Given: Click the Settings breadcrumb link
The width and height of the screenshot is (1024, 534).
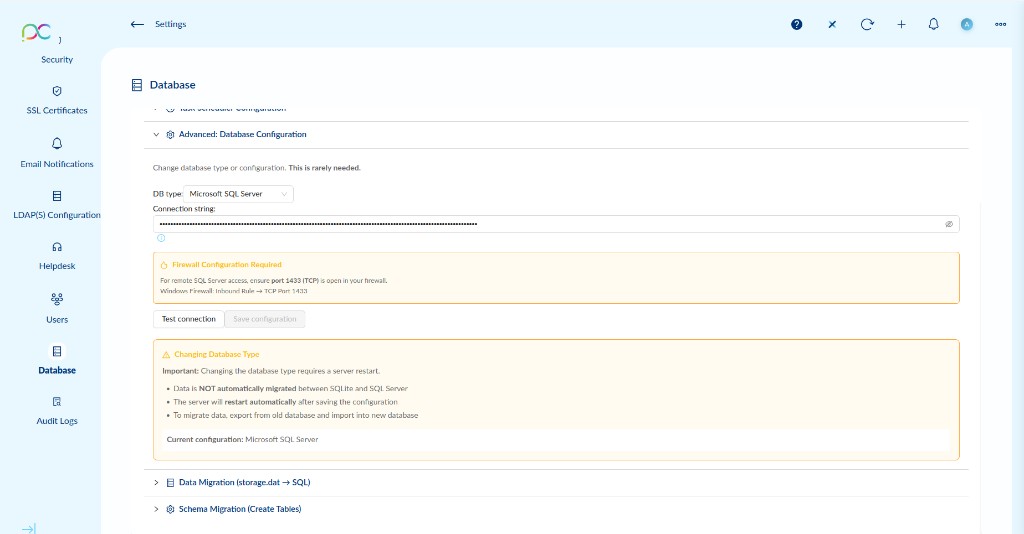Looking at the screenshot, I should [170, 24].
